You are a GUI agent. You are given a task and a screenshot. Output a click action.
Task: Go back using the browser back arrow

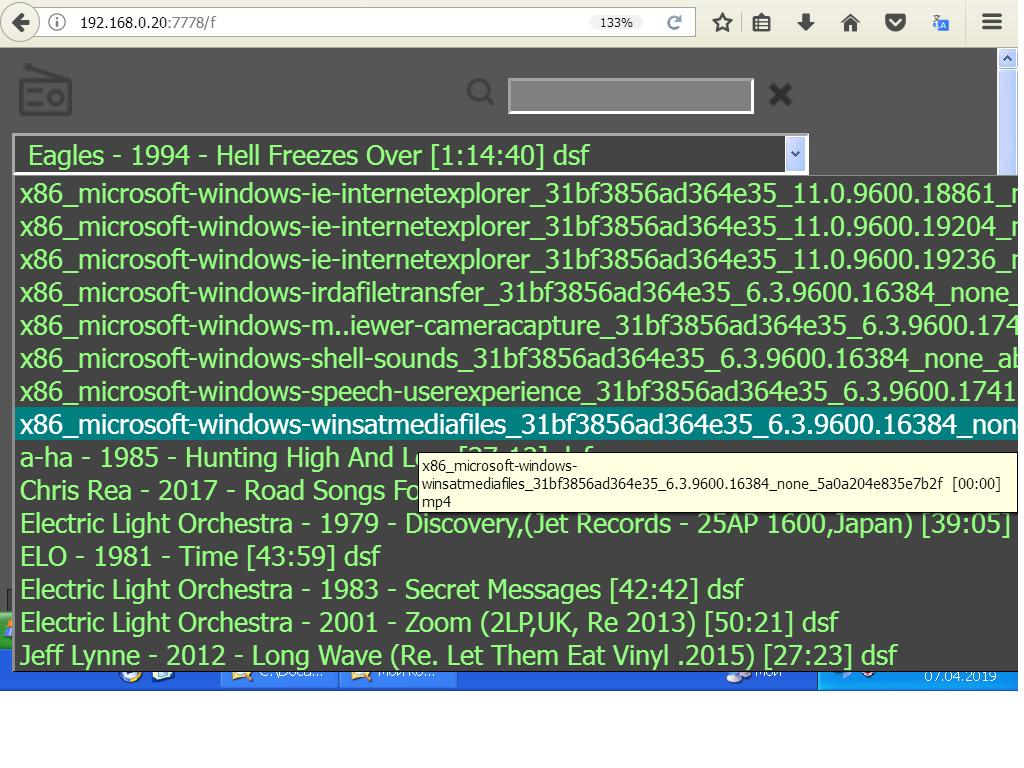(20, 23)
